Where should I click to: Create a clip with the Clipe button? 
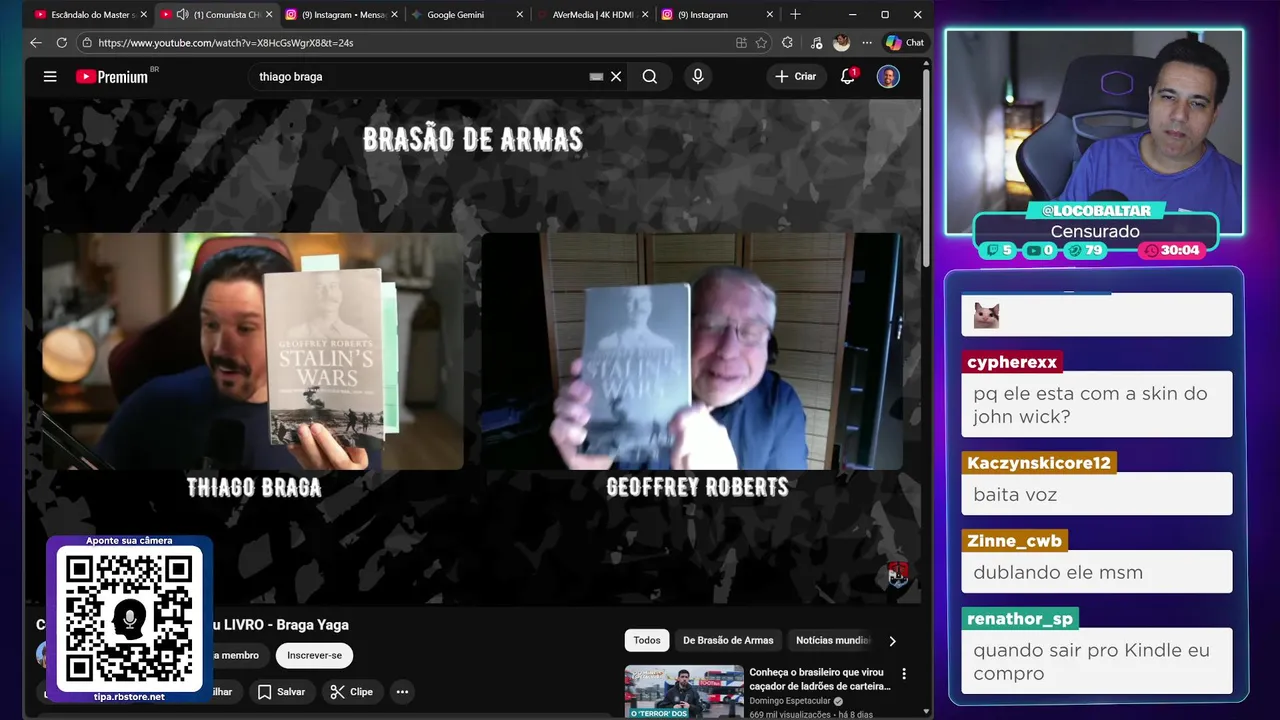click(351, 691)
